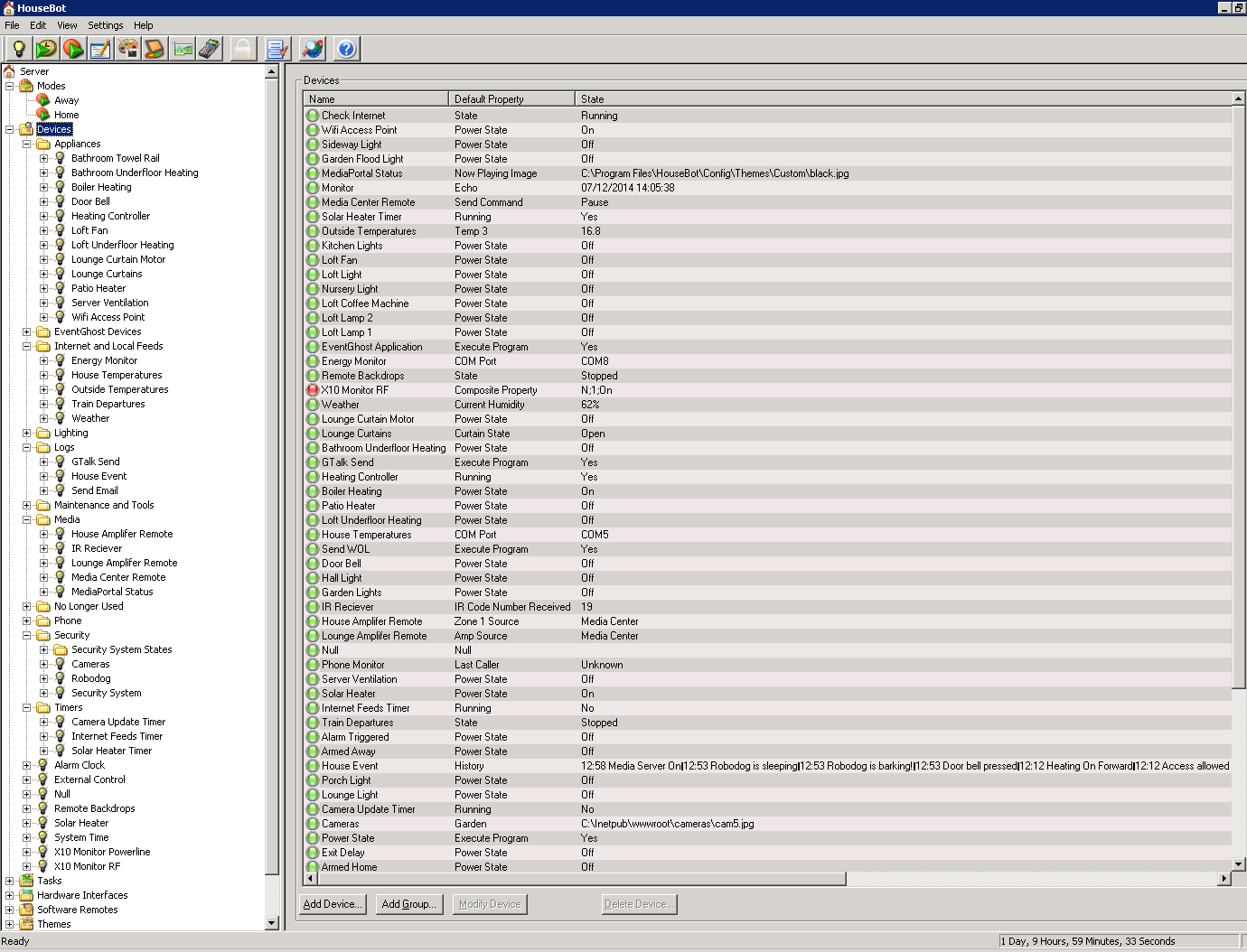Image resolution: width=1247 pixels, height=952 pixels.
Task: Click the tree panel scrollbar up arrow
Action: point(272,71)
